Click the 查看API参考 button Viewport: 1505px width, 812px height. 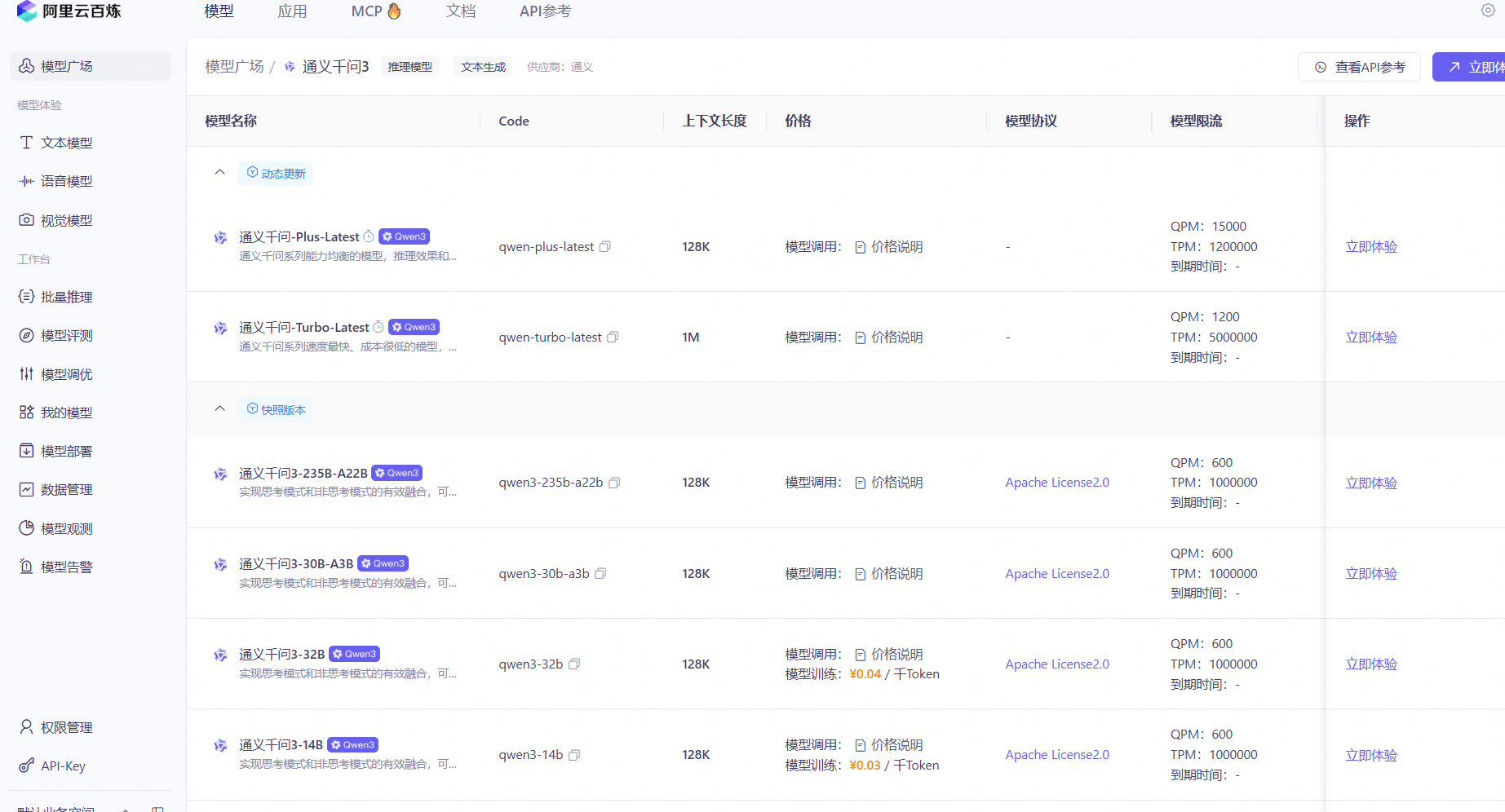click(x=1359, y=67)
